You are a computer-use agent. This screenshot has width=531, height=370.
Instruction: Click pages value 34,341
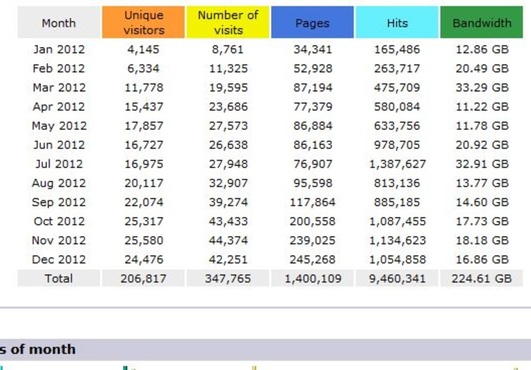click(x=313, y=49)
